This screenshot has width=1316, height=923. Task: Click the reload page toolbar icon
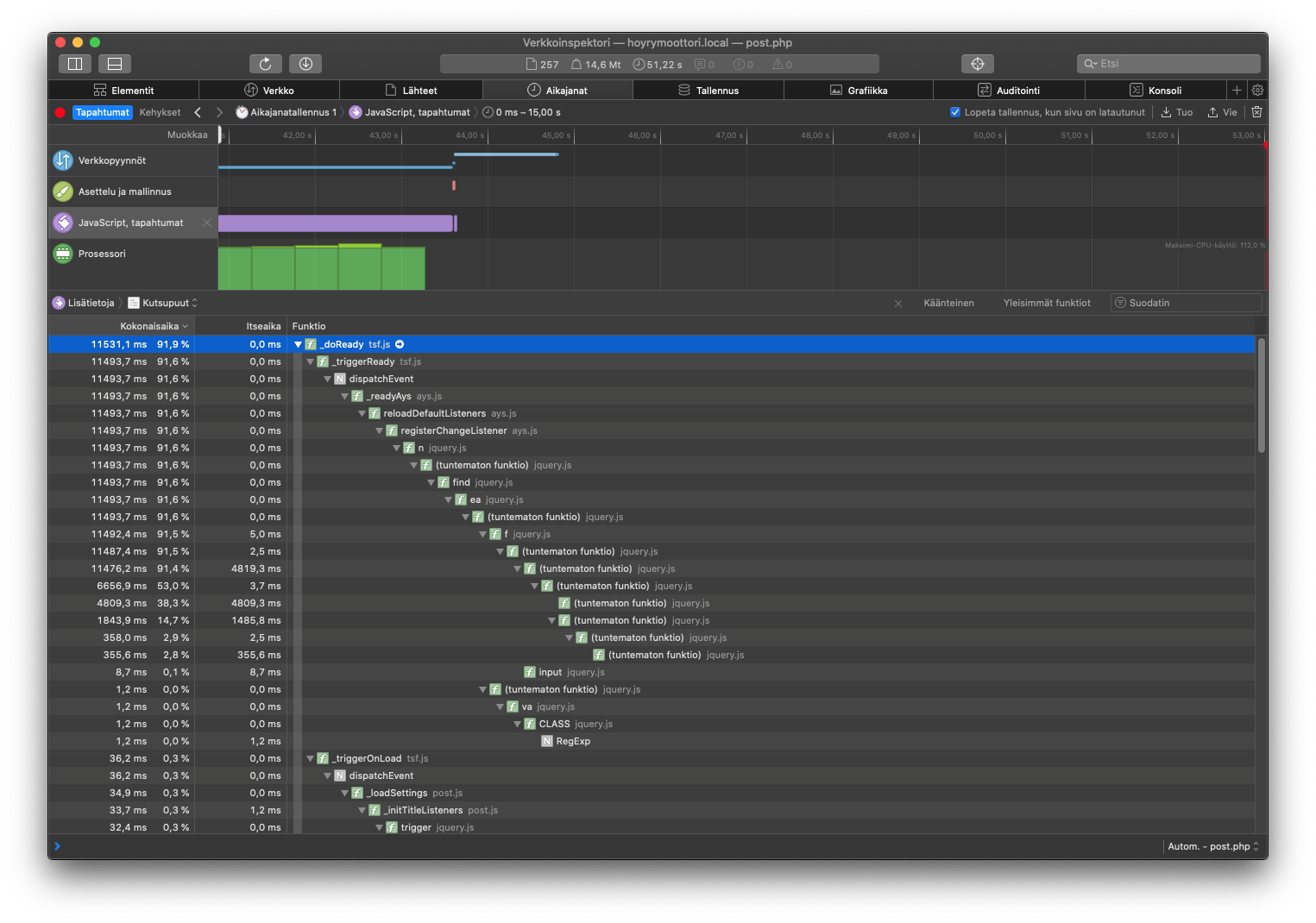265,64
